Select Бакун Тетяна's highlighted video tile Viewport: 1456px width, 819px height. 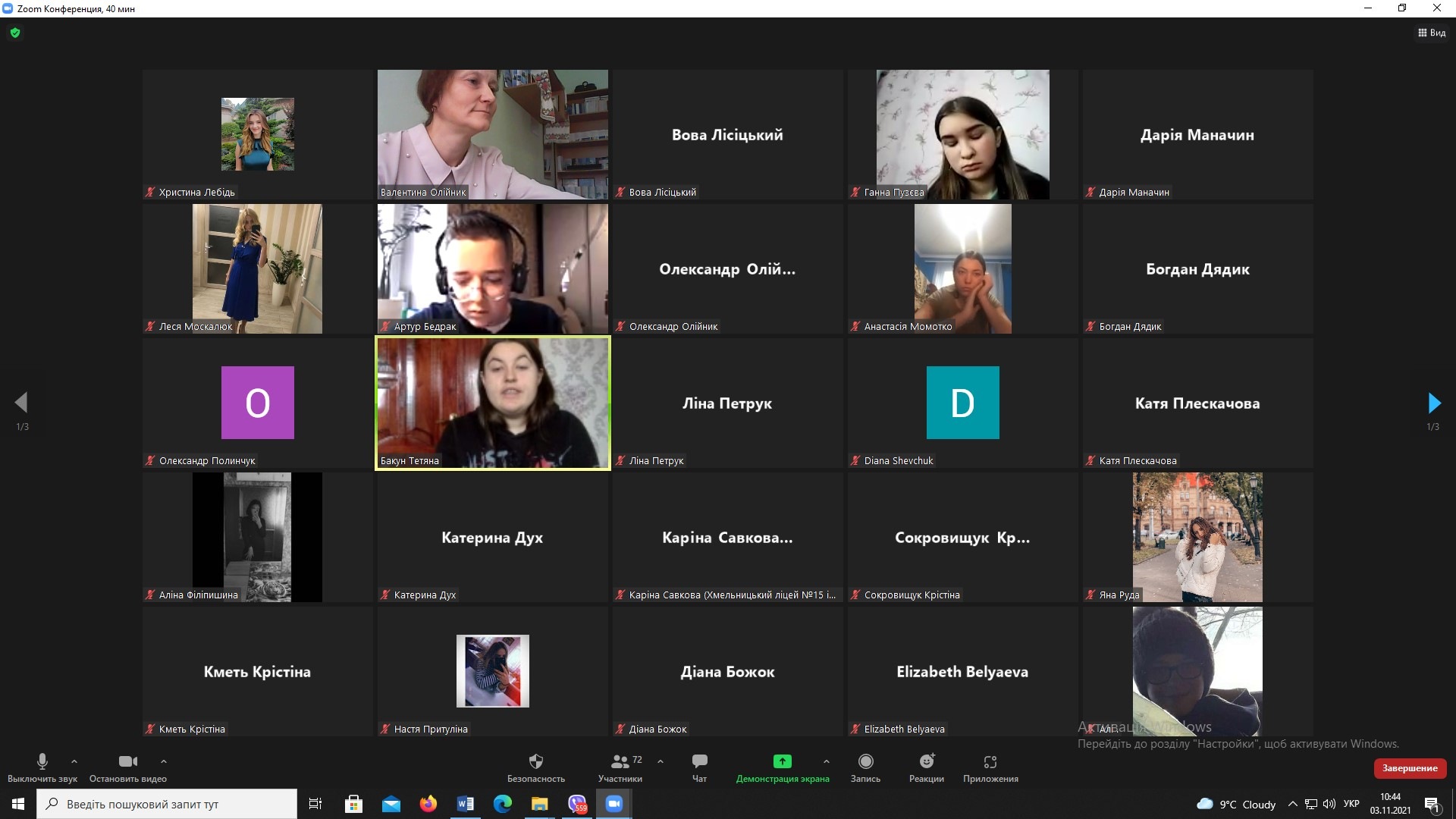[x=493, y=403]
